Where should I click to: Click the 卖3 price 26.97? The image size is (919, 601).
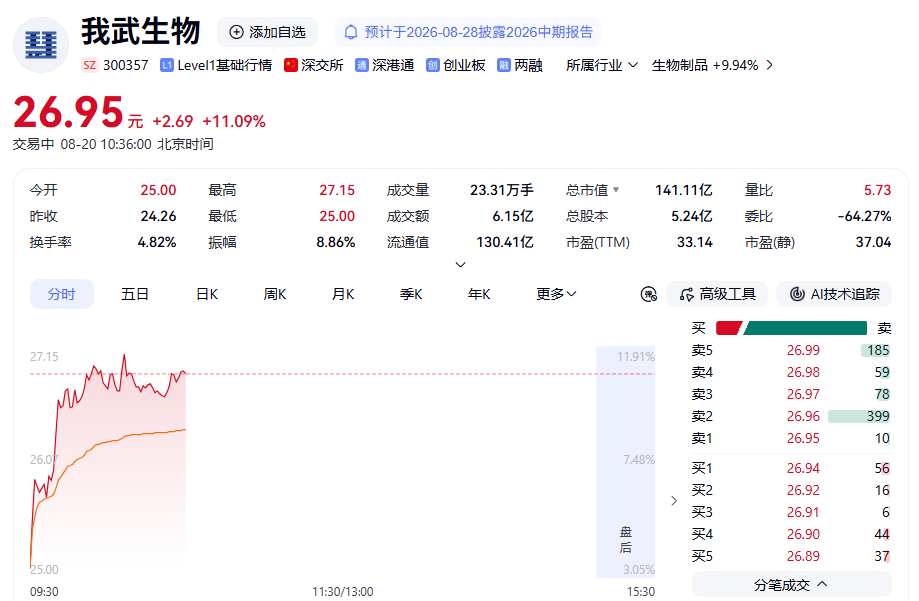click(x=803, y=395)
